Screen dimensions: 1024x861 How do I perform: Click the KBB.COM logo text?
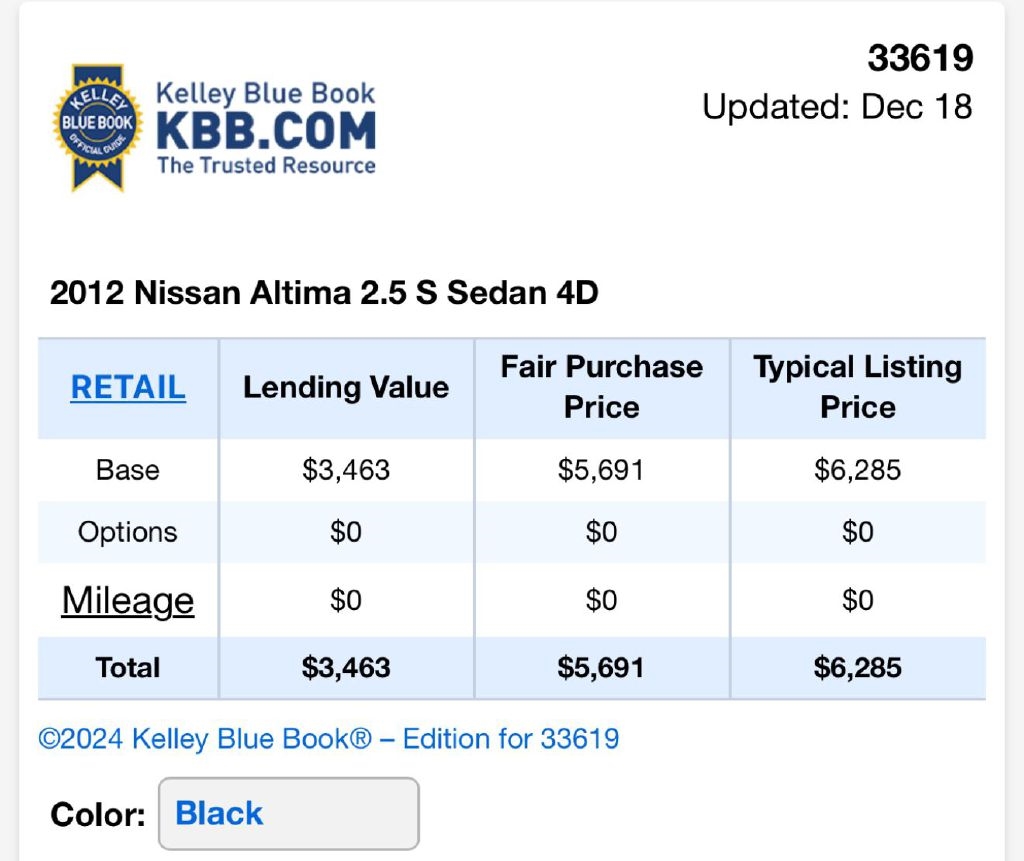click(266, 131)
